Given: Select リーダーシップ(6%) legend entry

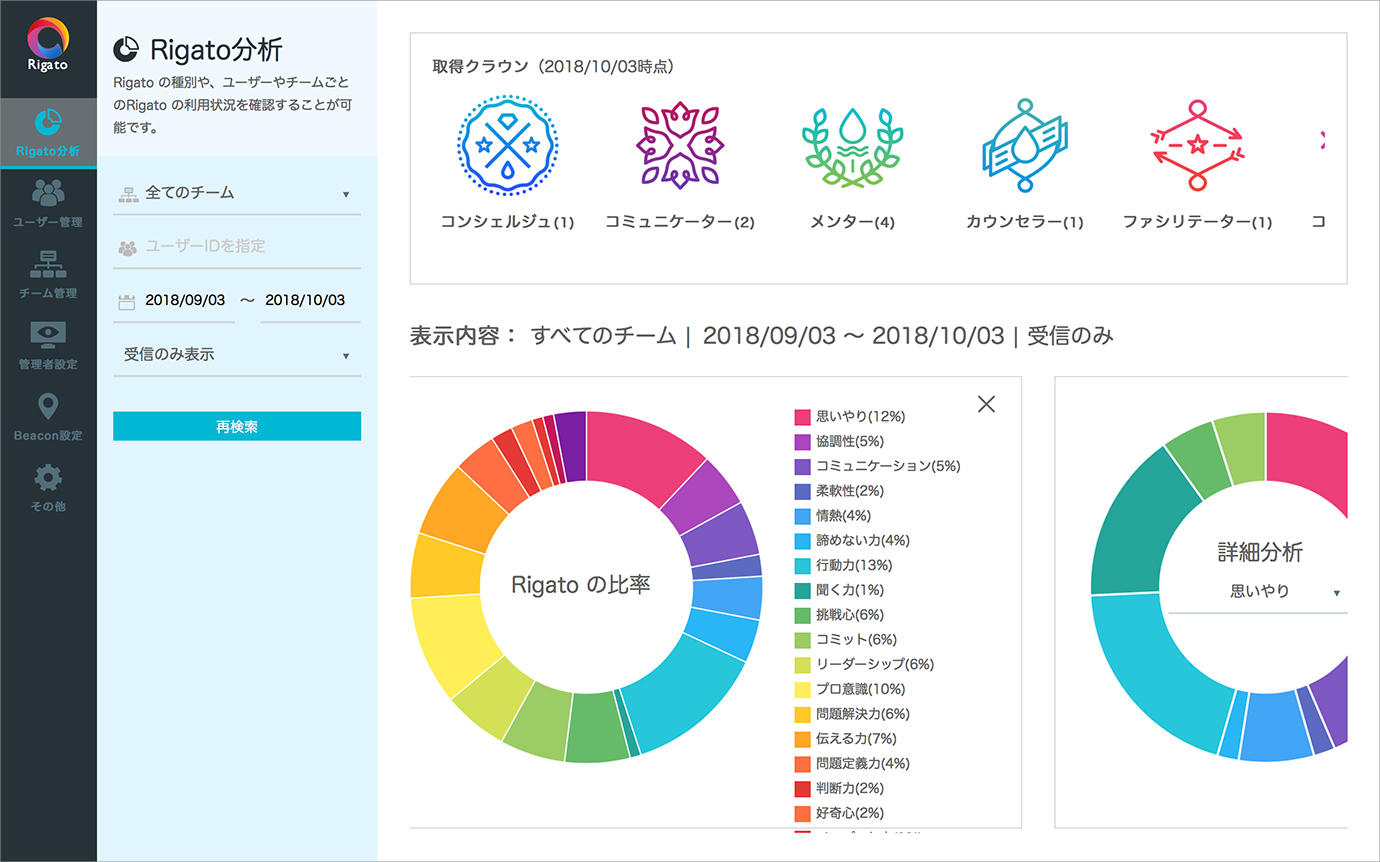Looking at the screenshot, I should (864, 665).
